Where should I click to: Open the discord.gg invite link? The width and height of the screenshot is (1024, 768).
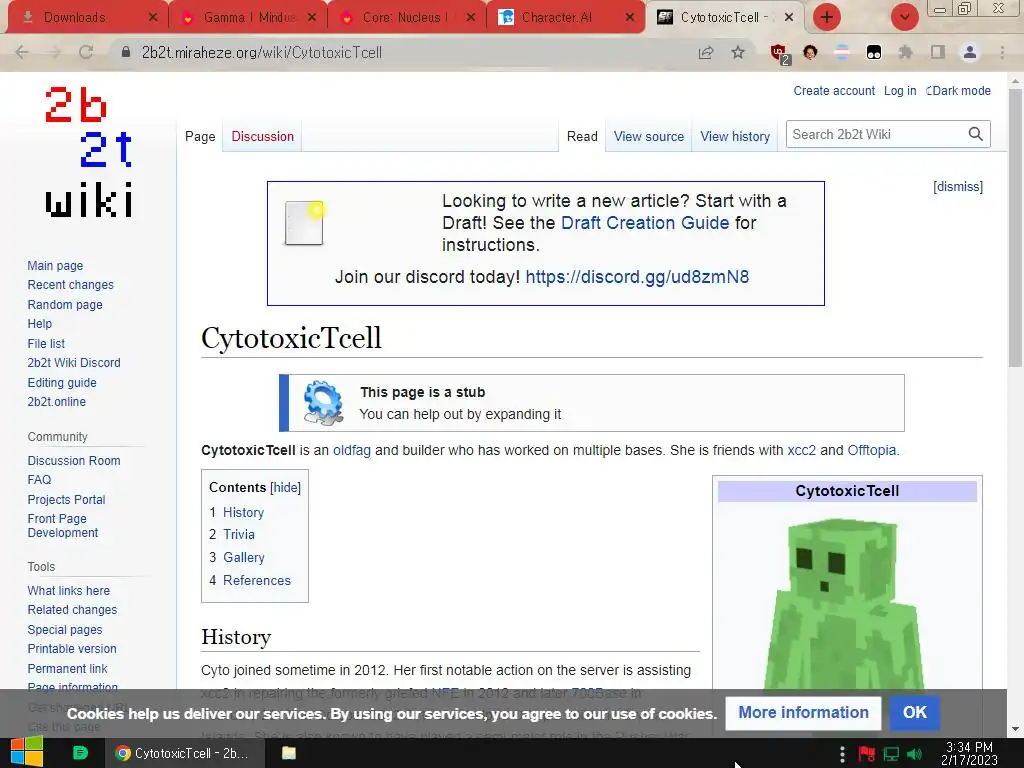[637, 277]
